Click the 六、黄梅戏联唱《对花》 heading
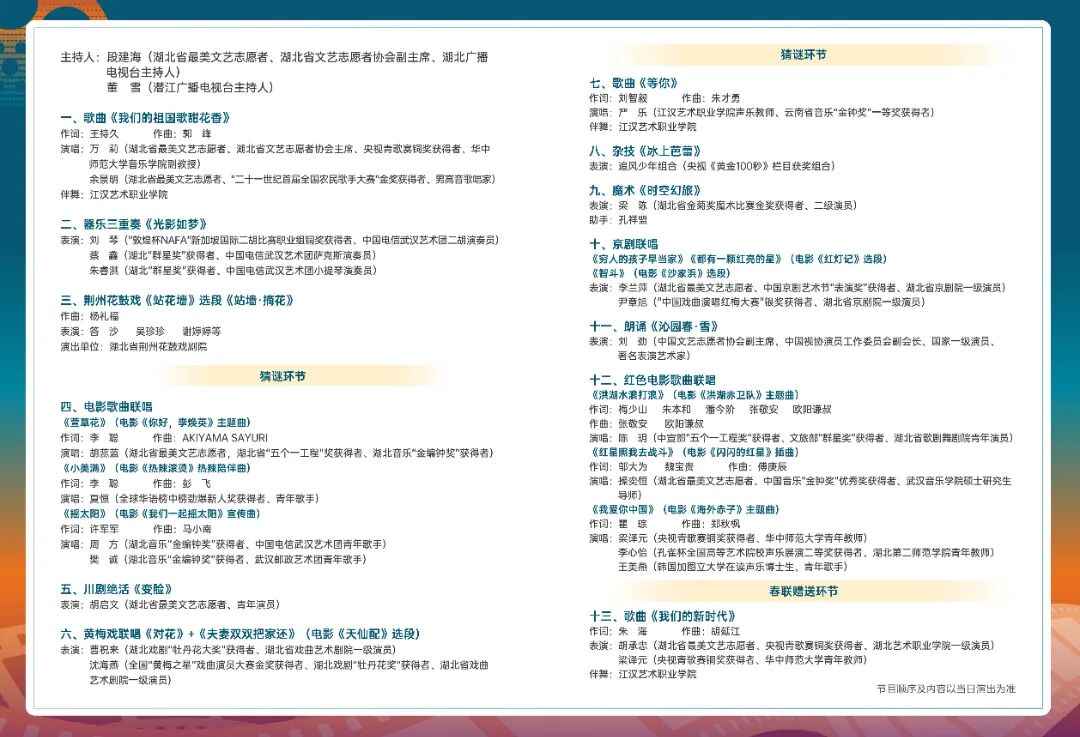 [240, 634]
